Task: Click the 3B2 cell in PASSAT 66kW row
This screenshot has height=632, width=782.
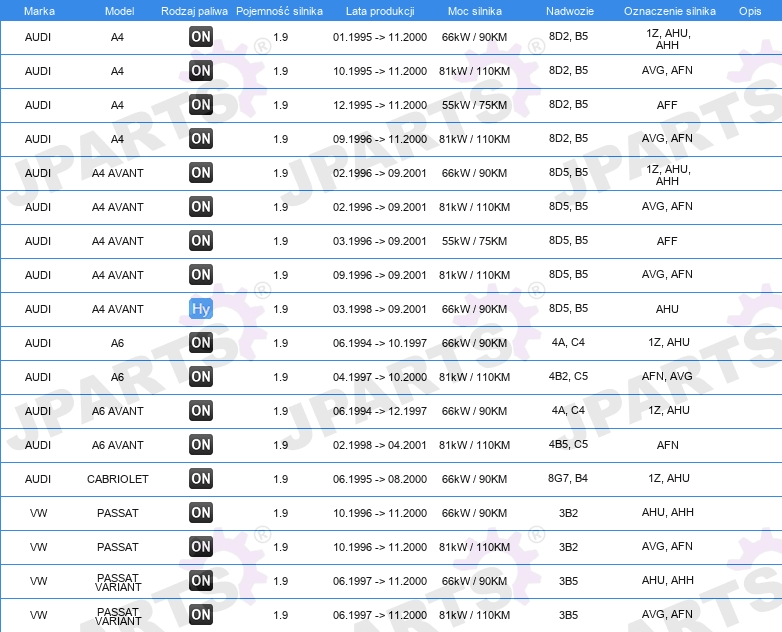Action: click(568, 513)
